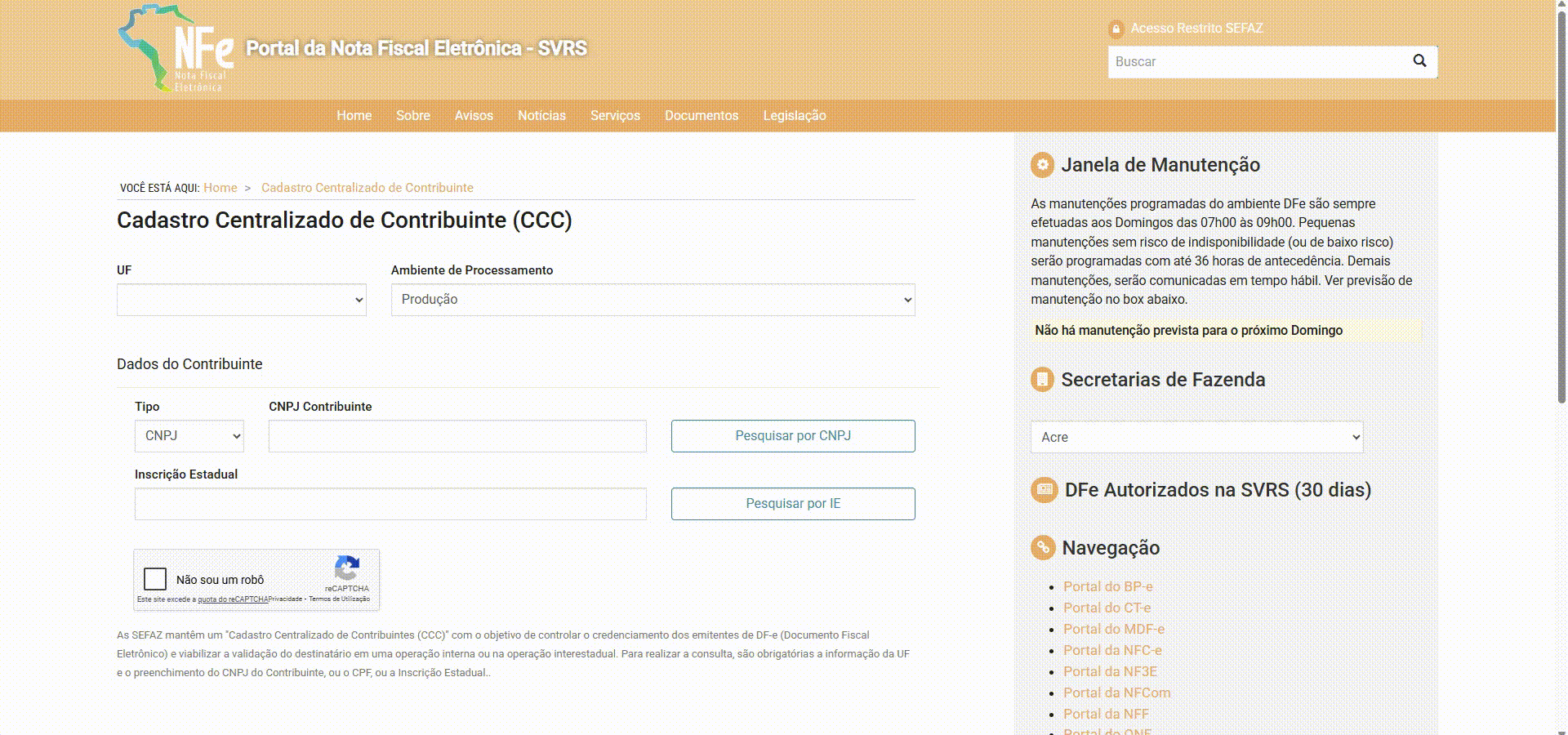The width and height of the screenshot is (1568, 735).
Task: Go to the Legislação menu item
Action: coord(794,116)
